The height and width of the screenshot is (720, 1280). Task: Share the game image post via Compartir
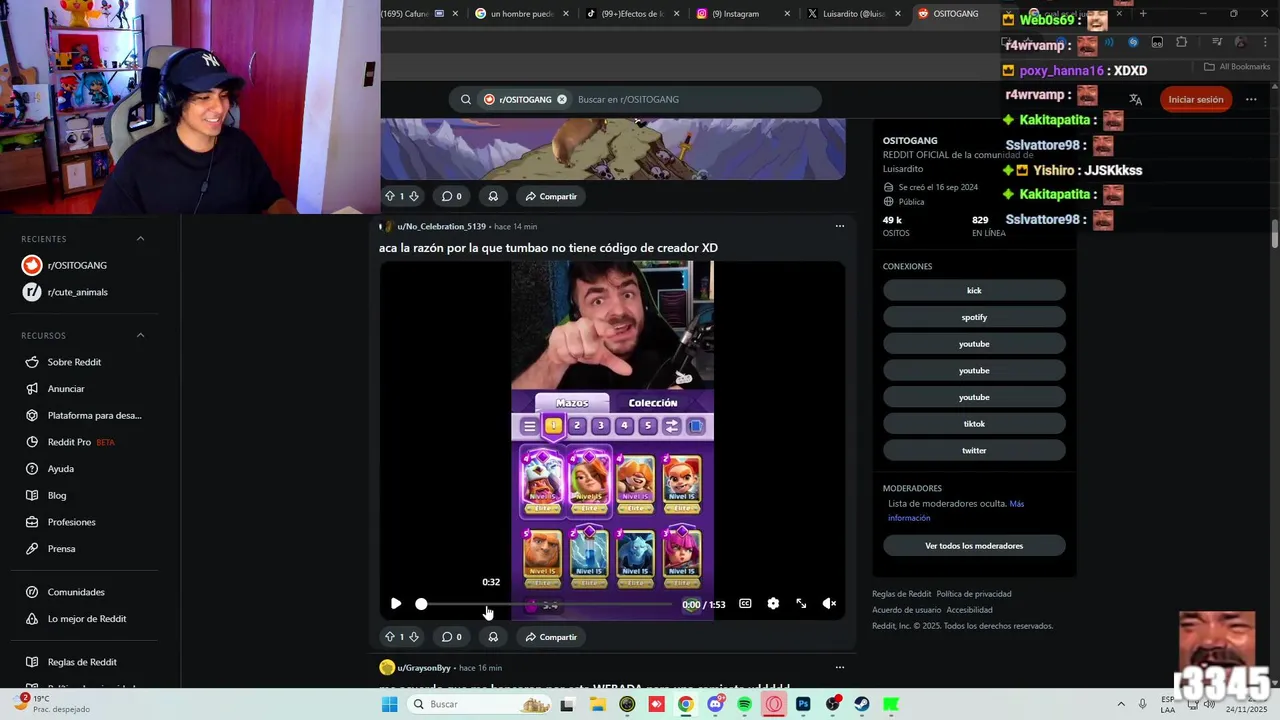point(551,196)
